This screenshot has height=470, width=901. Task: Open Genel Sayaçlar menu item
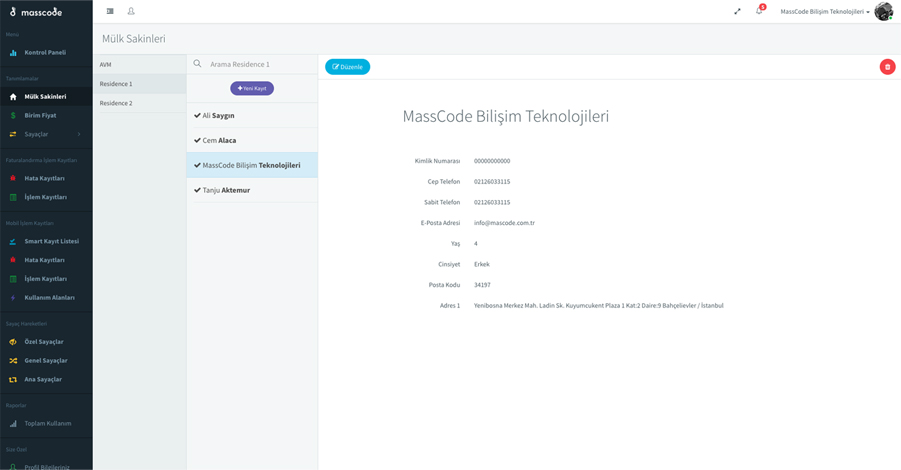46,361
